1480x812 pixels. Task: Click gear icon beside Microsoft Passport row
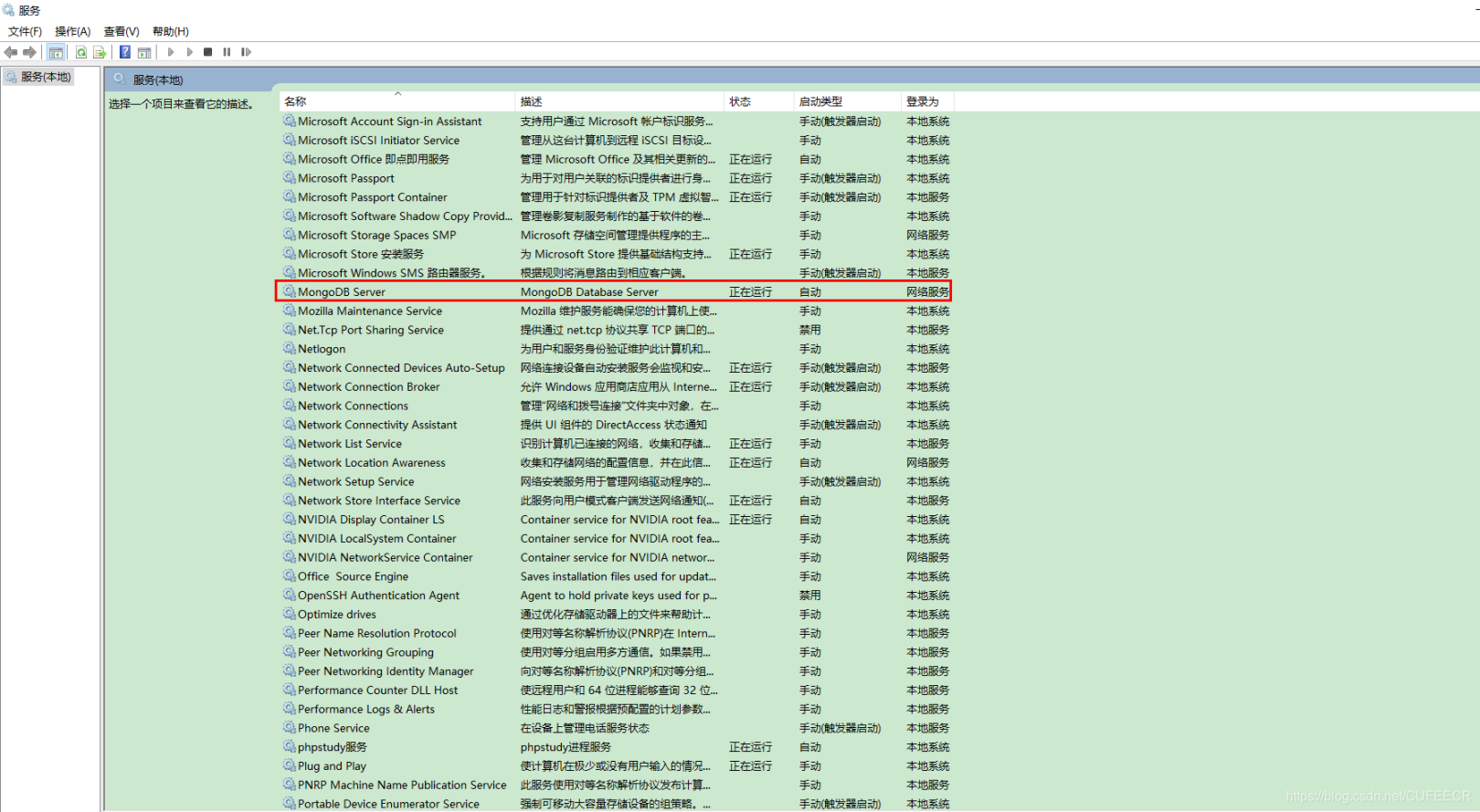coord(290,178)
